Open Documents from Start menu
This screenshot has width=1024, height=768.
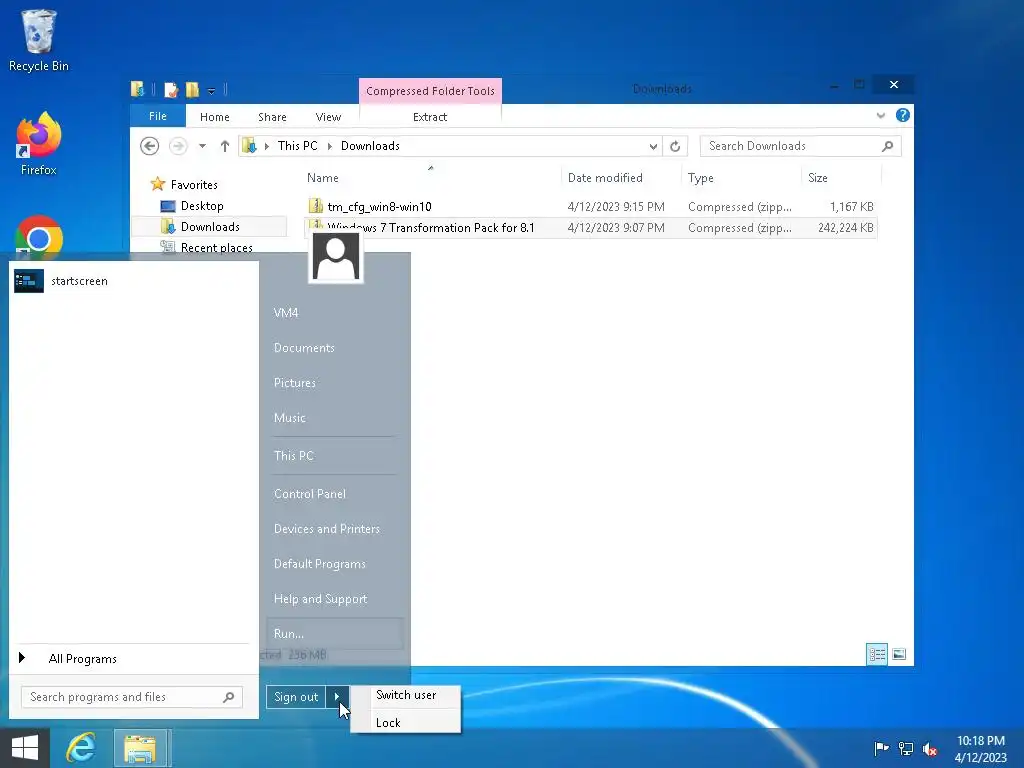point(304,348)
